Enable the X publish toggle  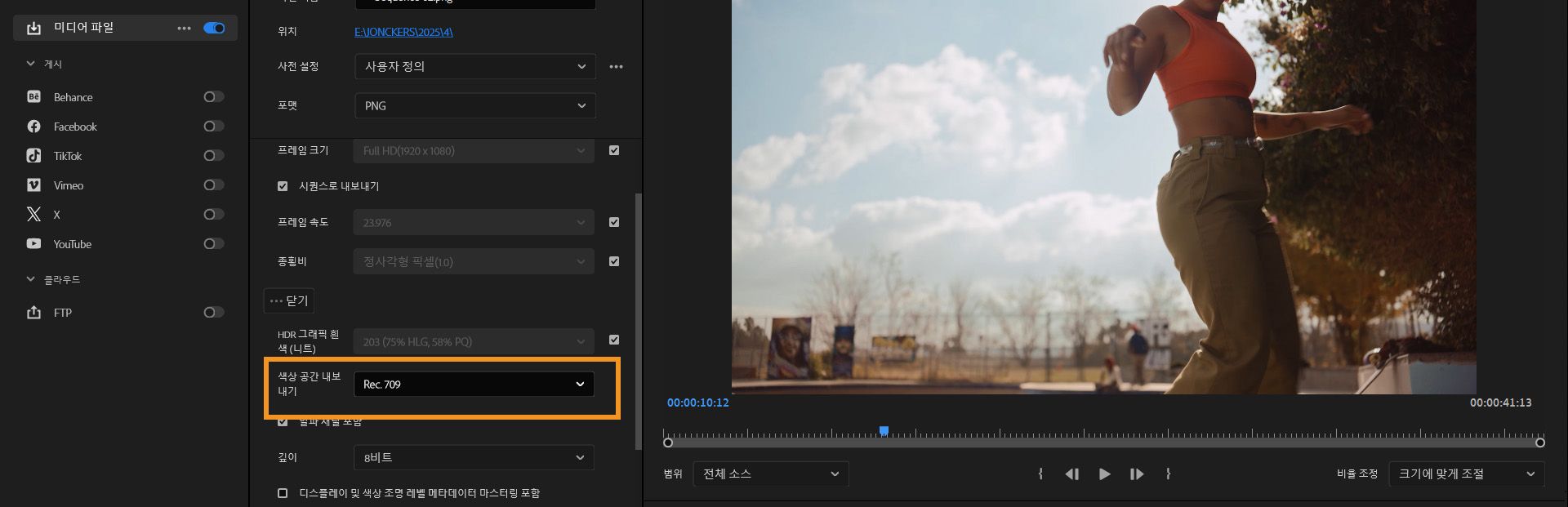pos(213,214)
